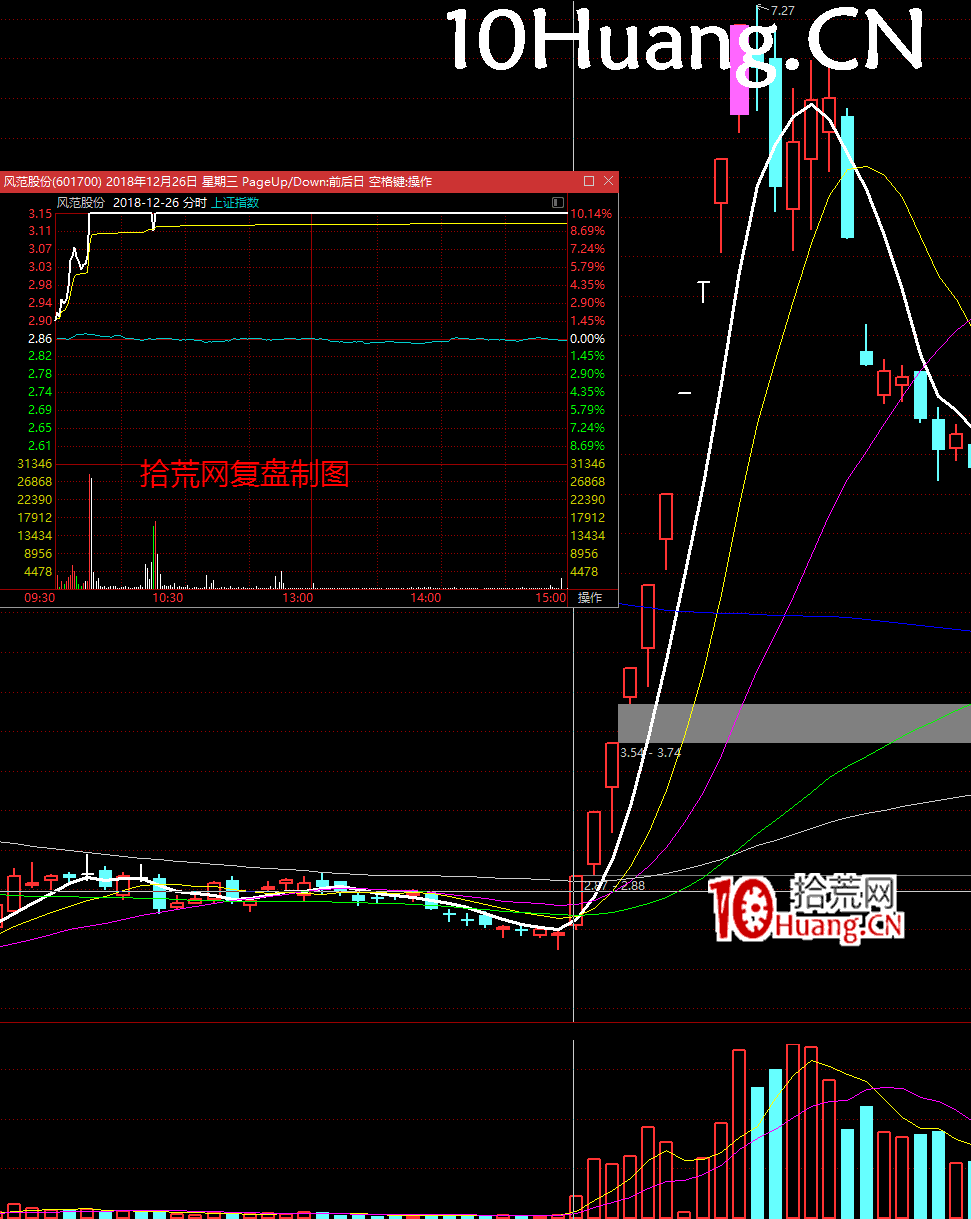Click the 2.86 previous close price label
The width and height of the screenshot is (971, 1219).
(x=40, y=339)
